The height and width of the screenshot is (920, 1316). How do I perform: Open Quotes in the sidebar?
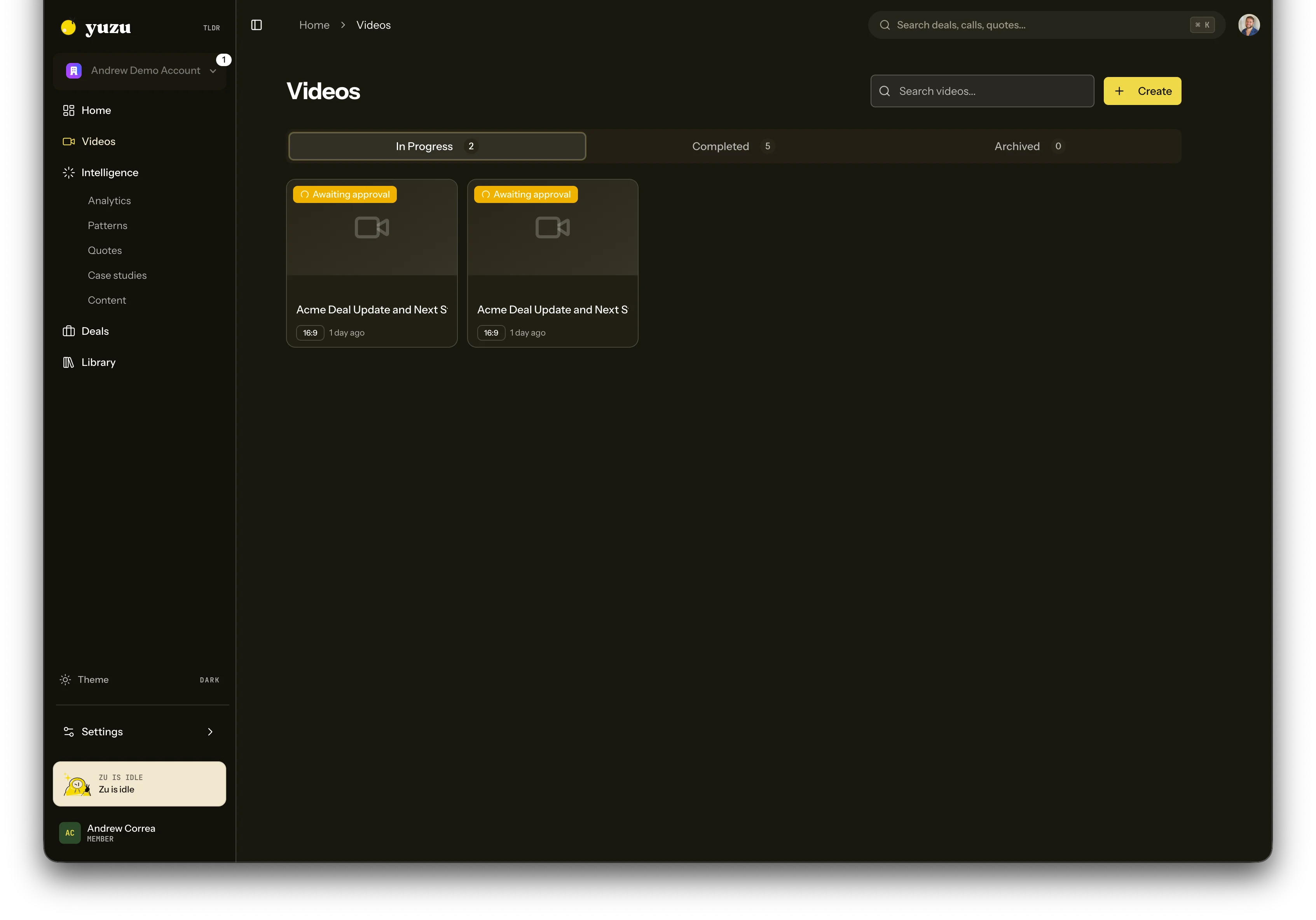pyautogui.click(x=105, y=250)
